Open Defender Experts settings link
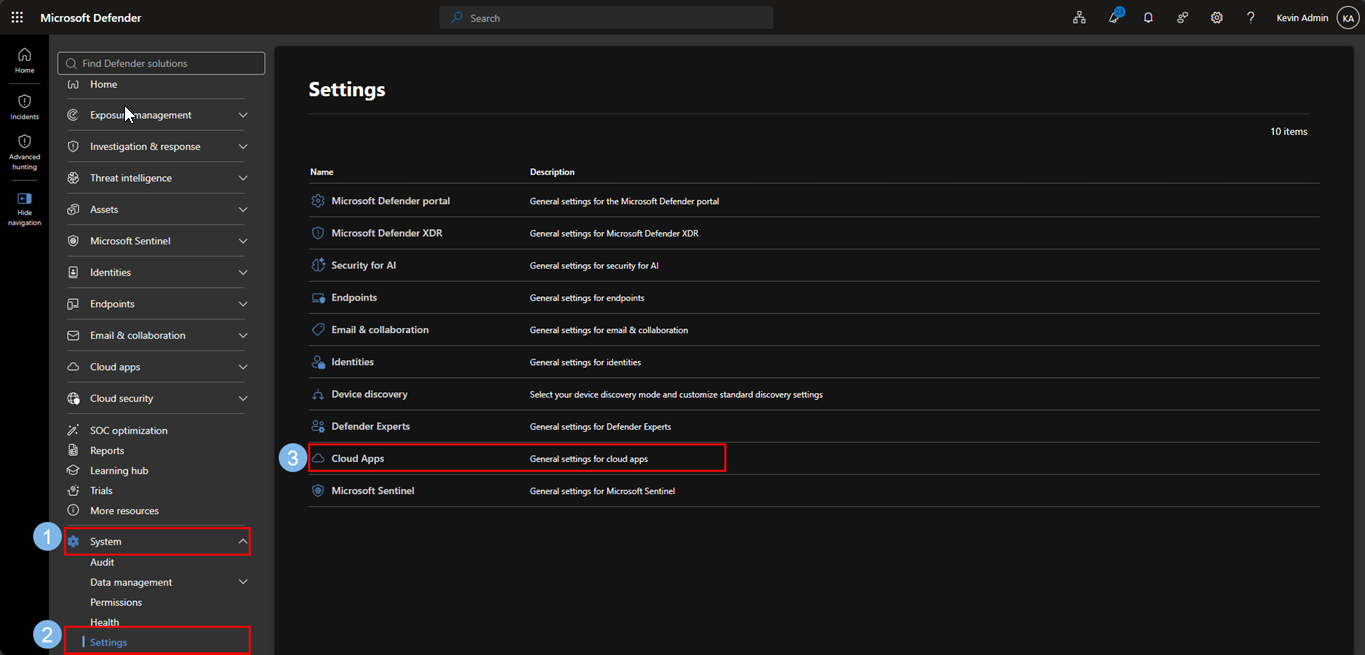1365x655 pixels. tap(371, 426)
